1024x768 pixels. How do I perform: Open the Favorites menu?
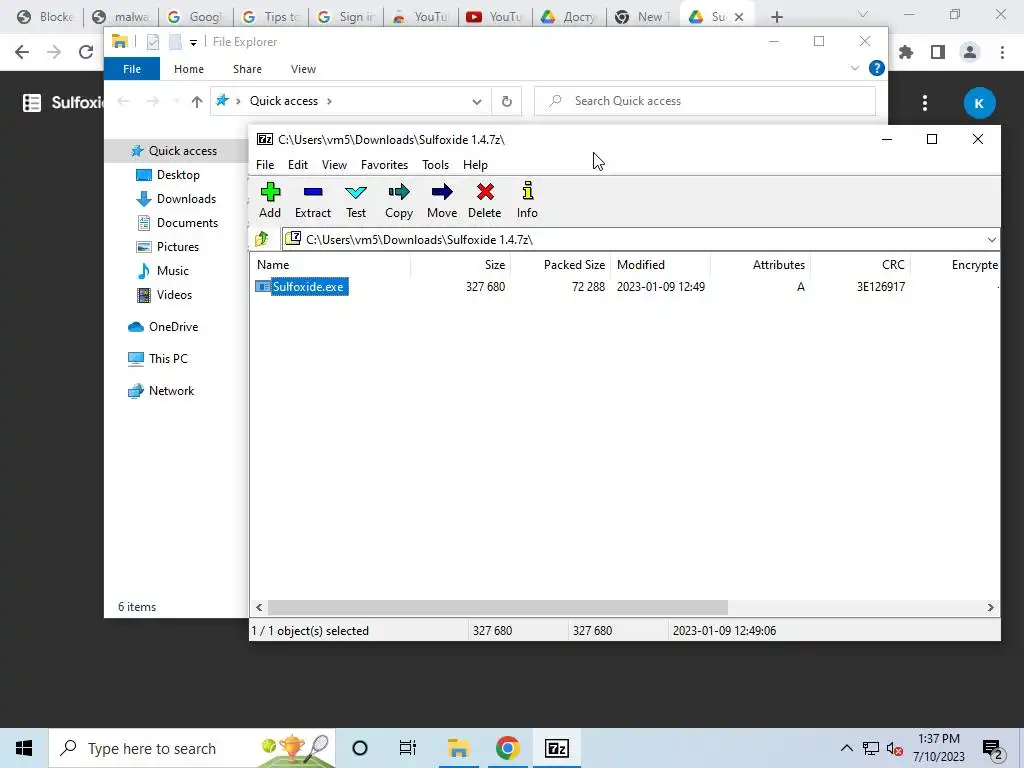click(x=384, y=165)
